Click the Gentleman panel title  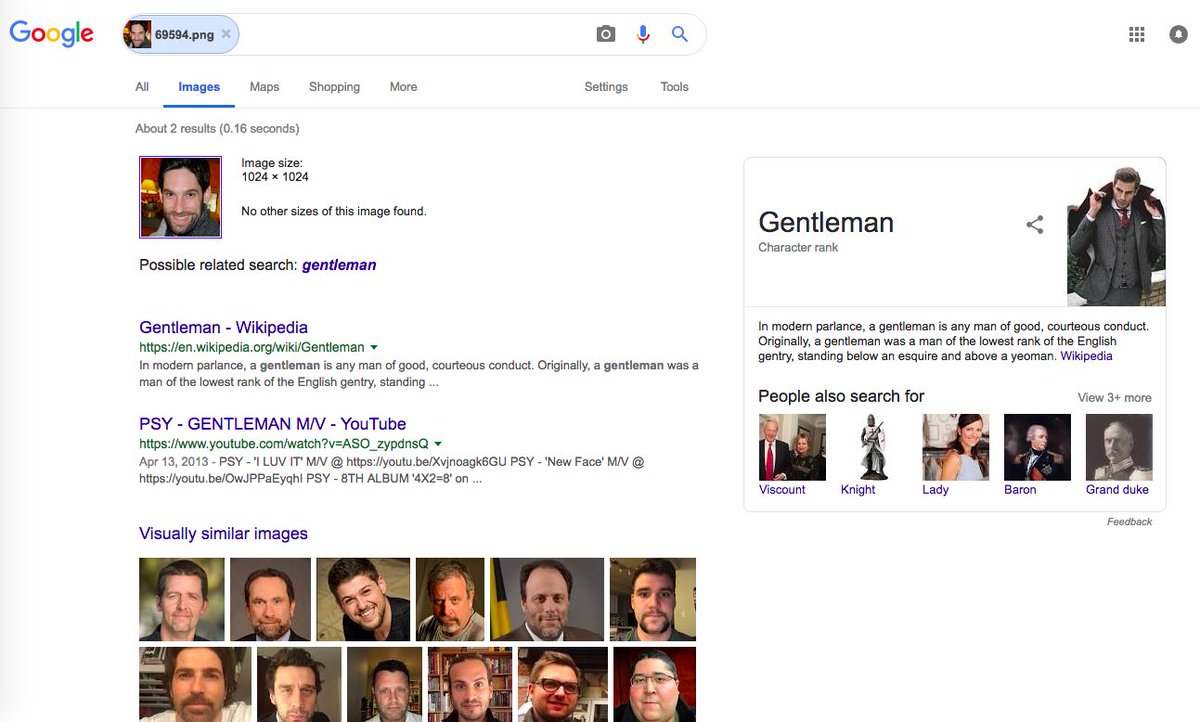click(826, 222)
